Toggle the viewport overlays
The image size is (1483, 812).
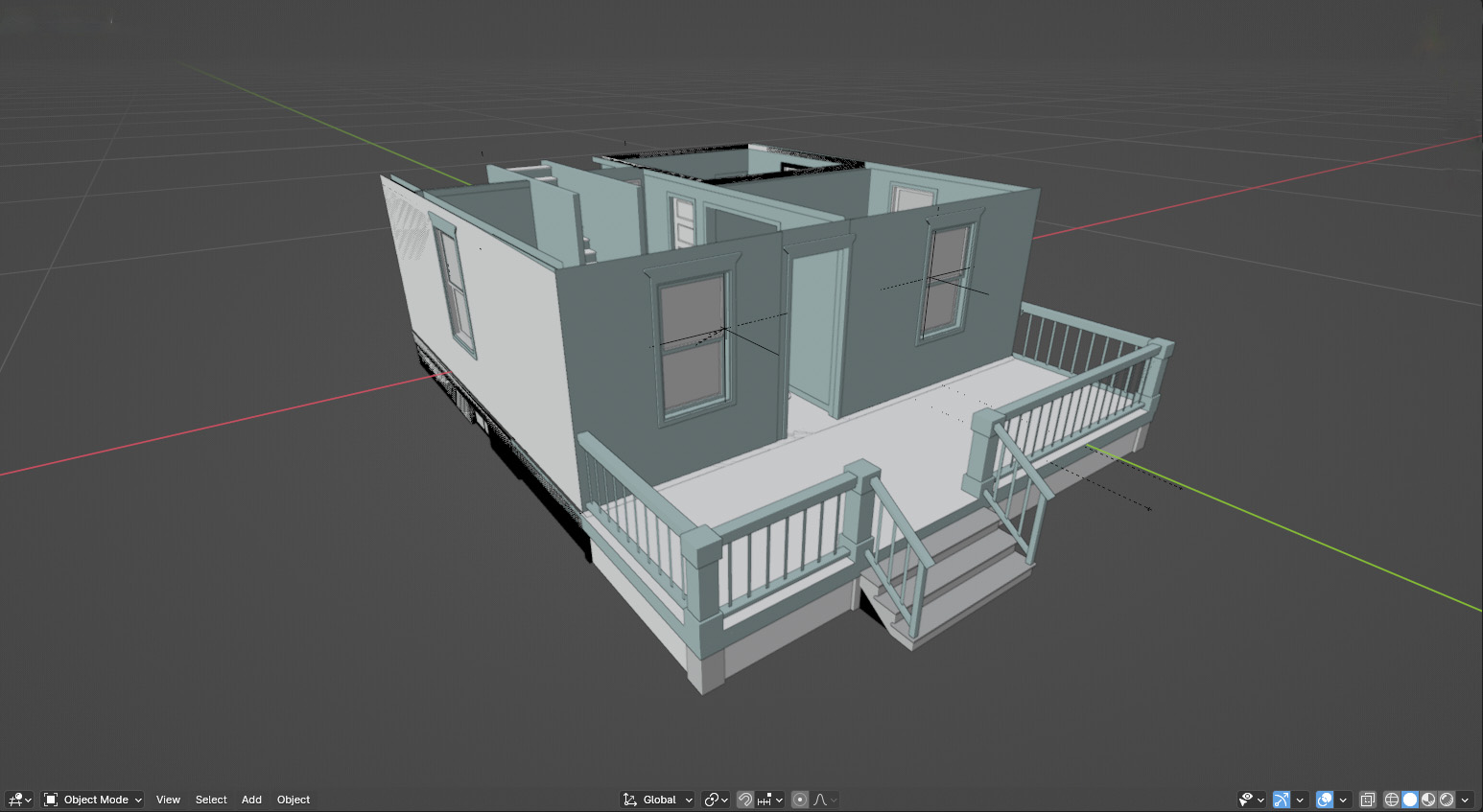(x=1325, y=800)
